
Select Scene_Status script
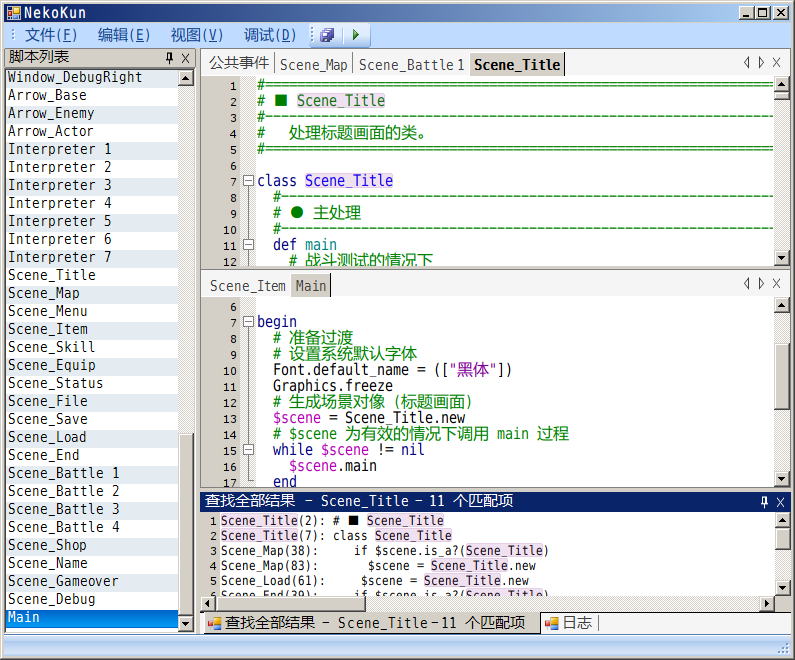[x=92, y=383]
